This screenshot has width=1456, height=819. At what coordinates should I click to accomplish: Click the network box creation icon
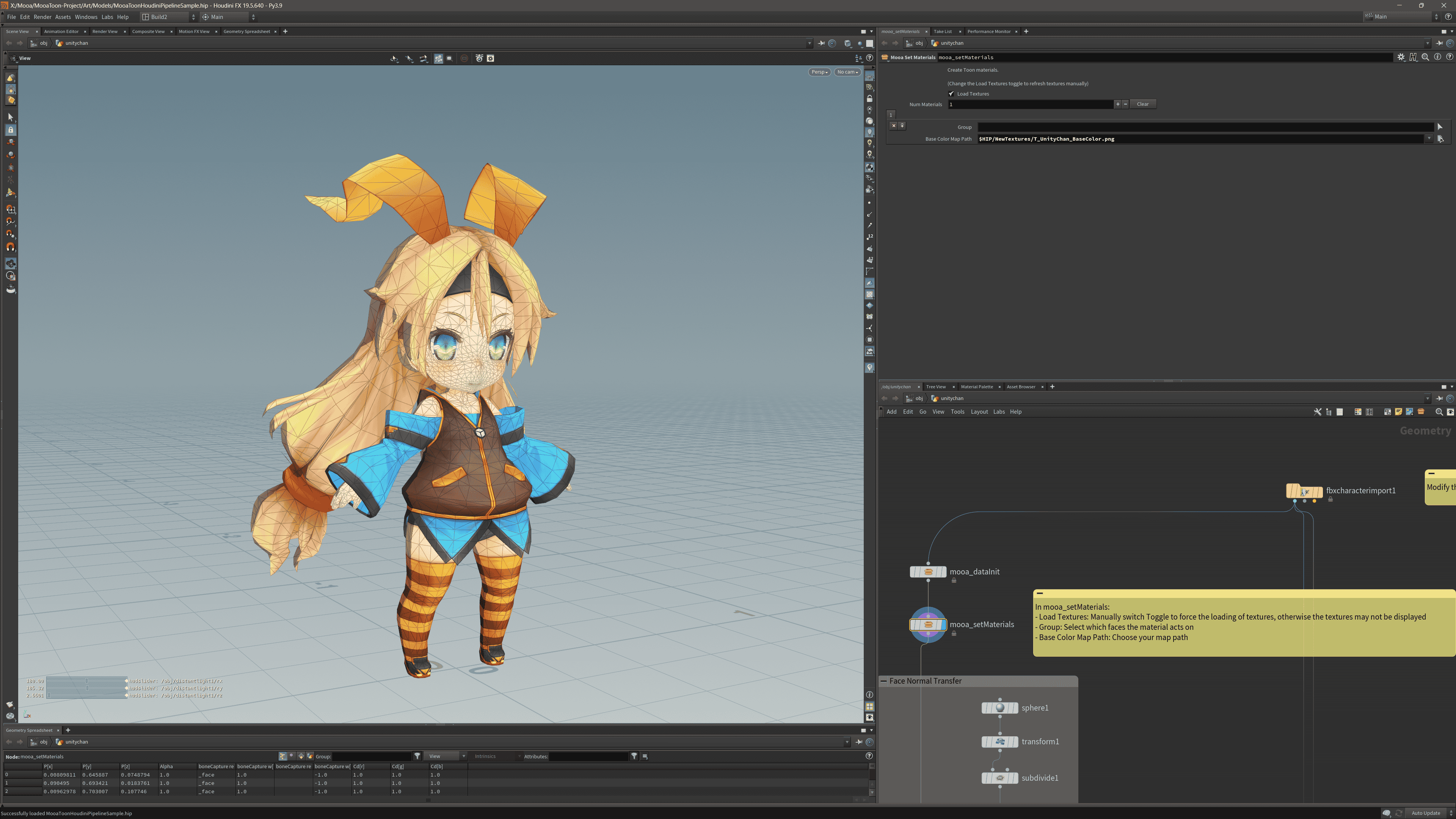click(x=1387, y=411)
